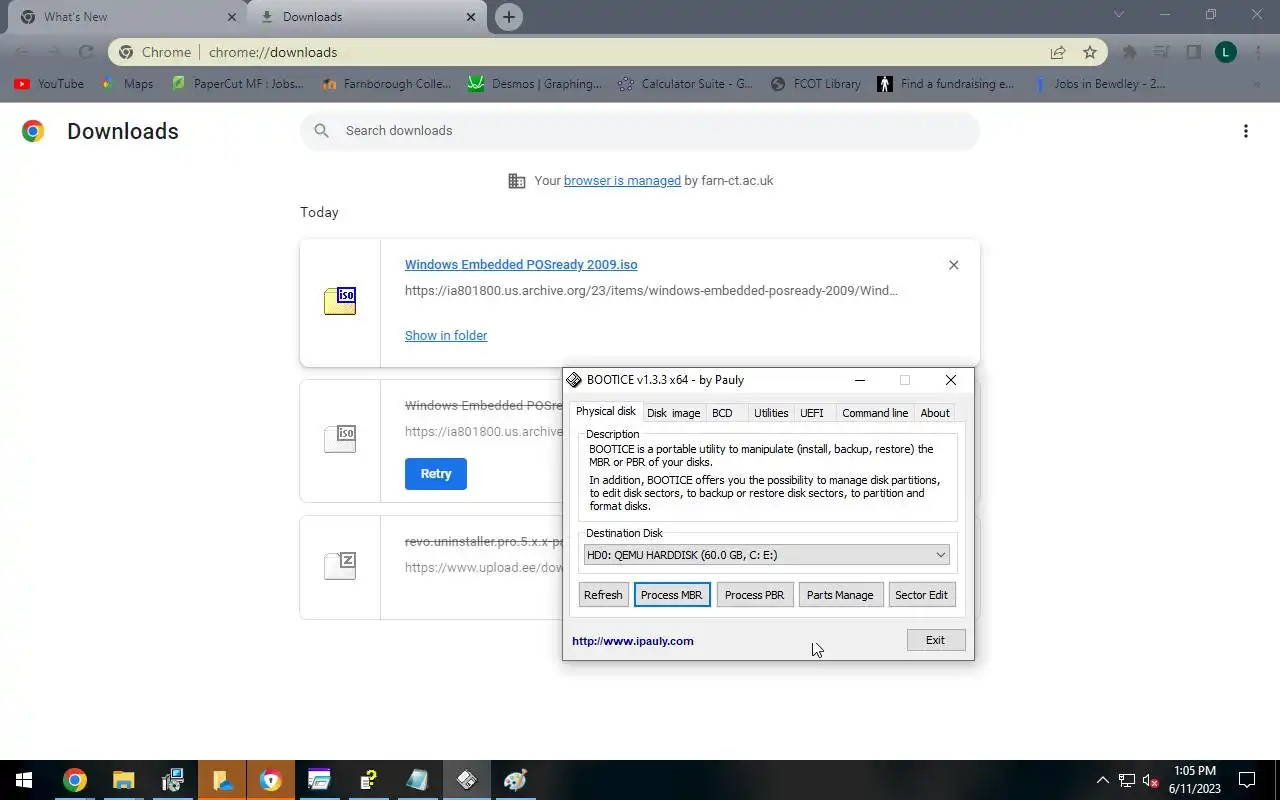Open Paint from the taskbar
The height and width of the screenshot is (800, 1280).
[x=515, y=780]
